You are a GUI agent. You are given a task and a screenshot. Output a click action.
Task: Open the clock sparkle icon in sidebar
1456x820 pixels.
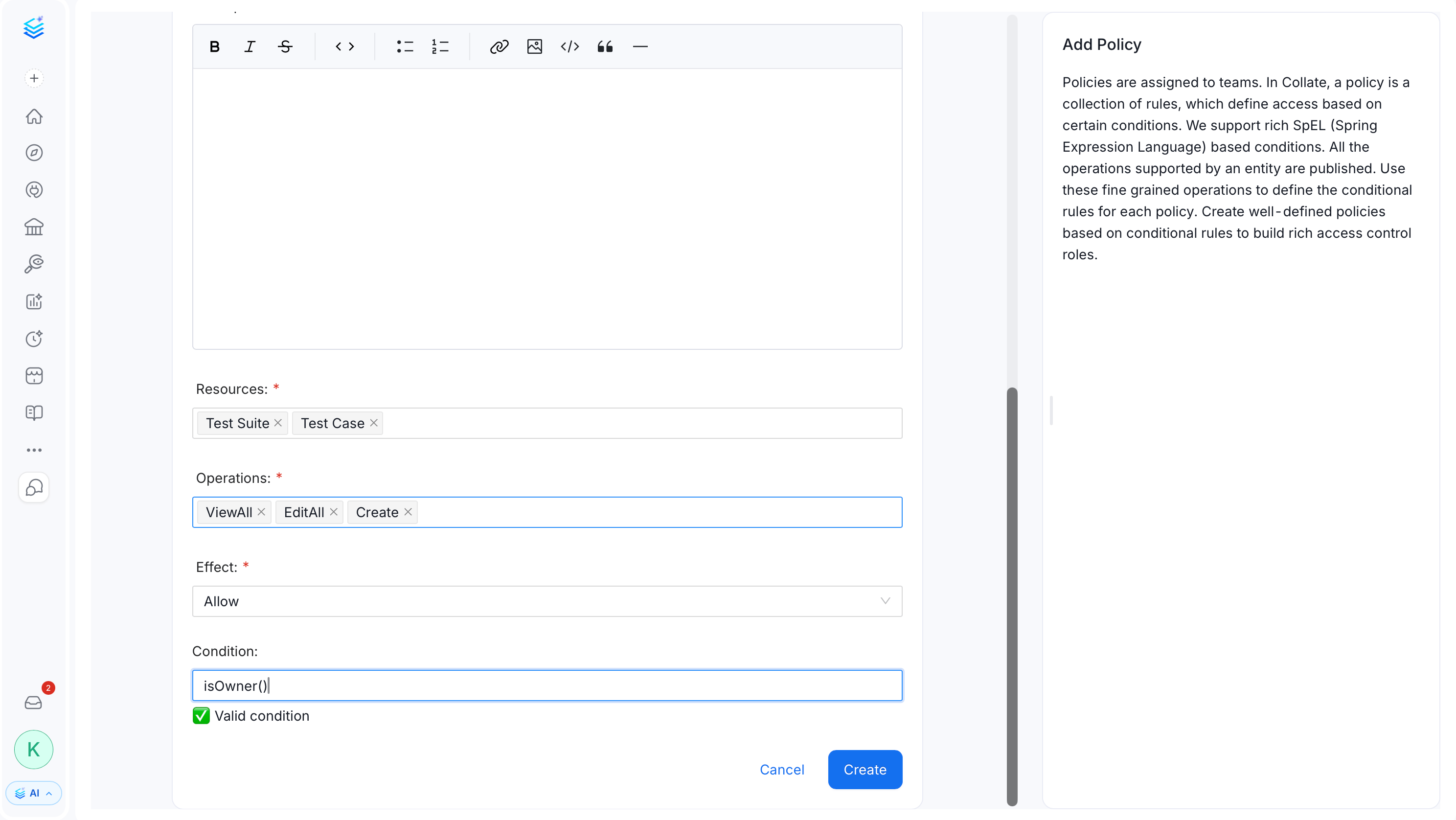(x=34, y=339)
